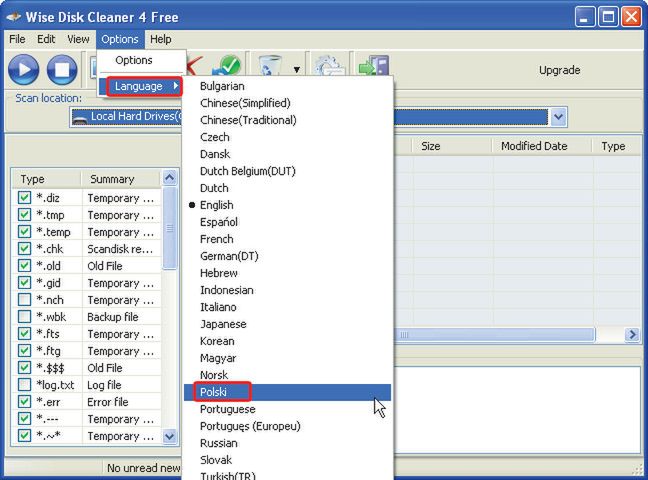This screenshot has height=480, width=648.
Task: Select Chinese(Traditional) language
Action: point(287,120)
